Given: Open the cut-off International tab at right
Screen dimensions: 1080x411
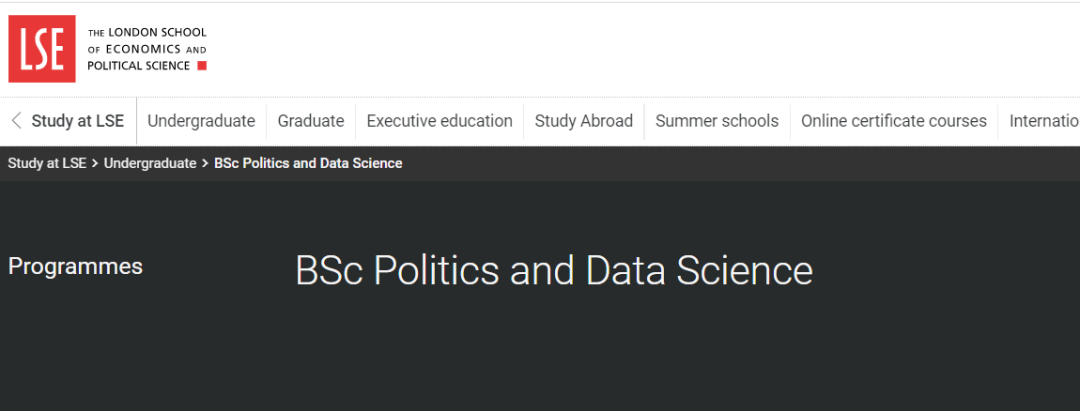Looking at the screenshot, I should click(x=1044, y=121).
